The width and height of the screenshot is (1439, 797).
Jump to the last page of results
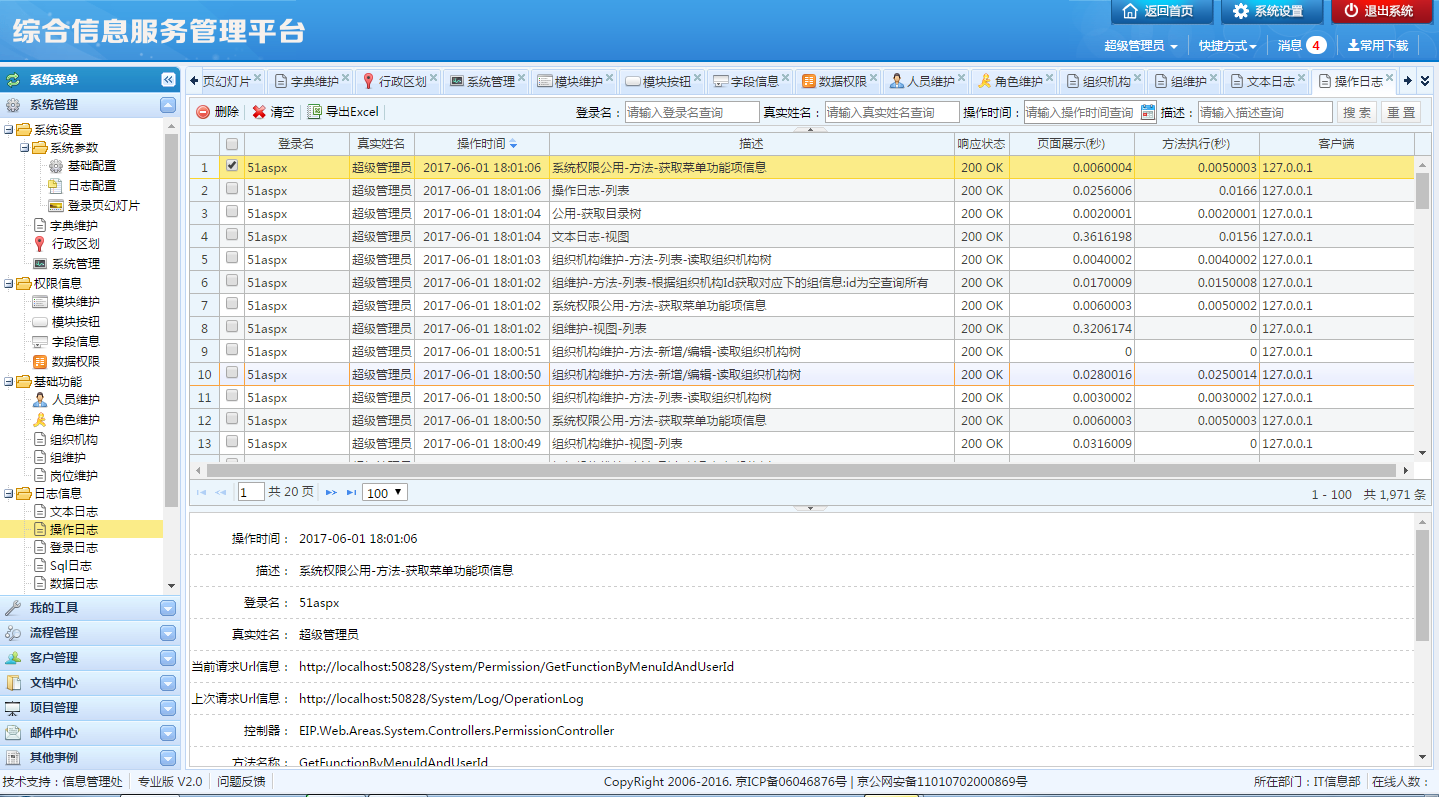click(x=351, y=493)
